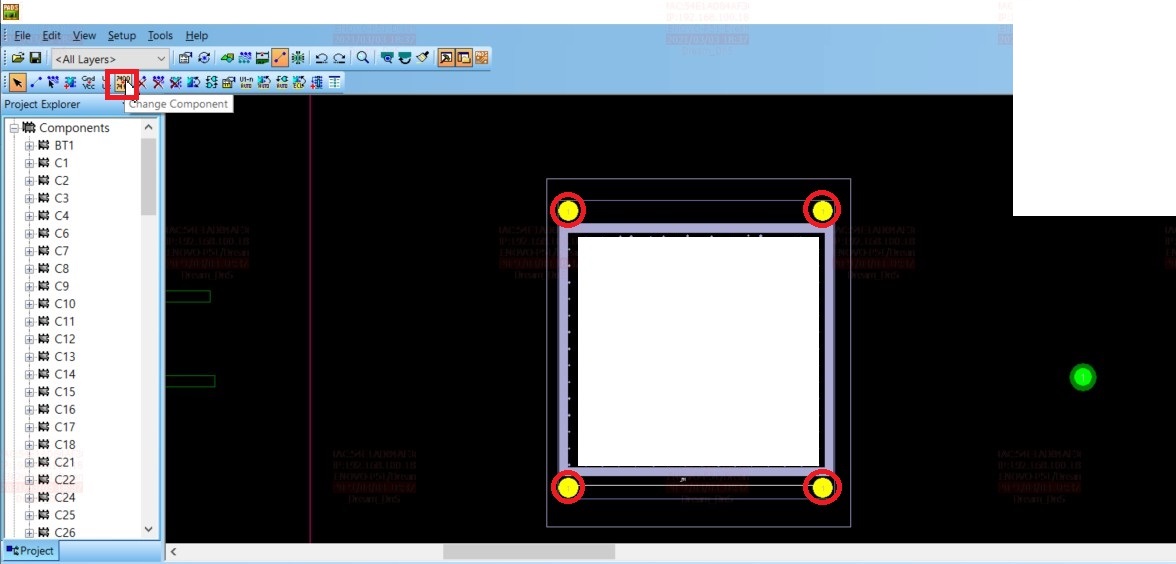Toggle the Project Explorer window icon

click(464, 58)
